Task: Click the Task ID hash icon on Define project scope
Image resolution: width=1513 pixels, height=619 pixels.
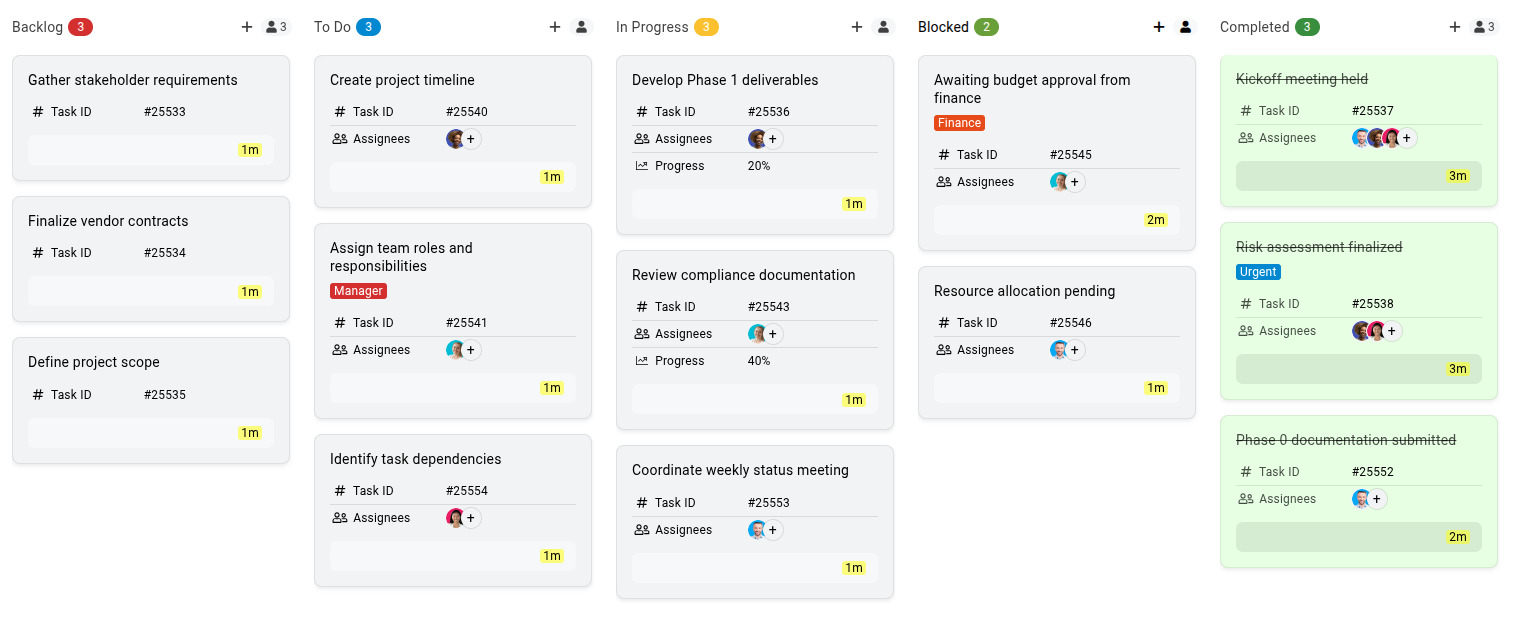Action: pyautogui.click(x=36, y=394)
